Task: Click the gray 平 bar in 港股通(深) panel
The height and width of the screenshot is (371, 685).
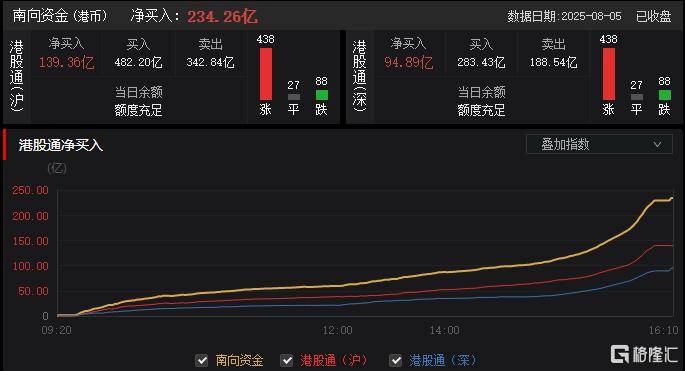Action: [637, 97]
